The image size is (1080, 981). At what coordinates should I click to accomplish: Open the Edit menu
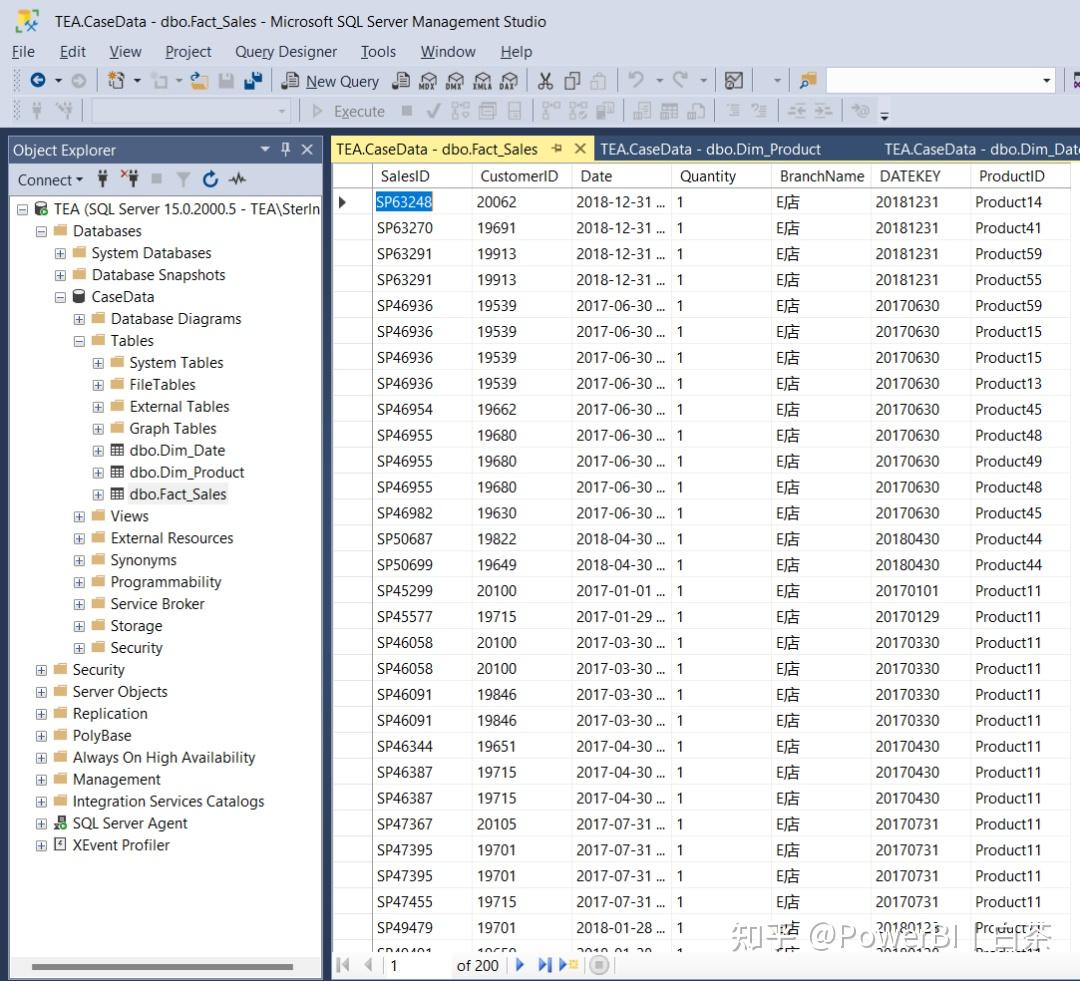[72, 52]
